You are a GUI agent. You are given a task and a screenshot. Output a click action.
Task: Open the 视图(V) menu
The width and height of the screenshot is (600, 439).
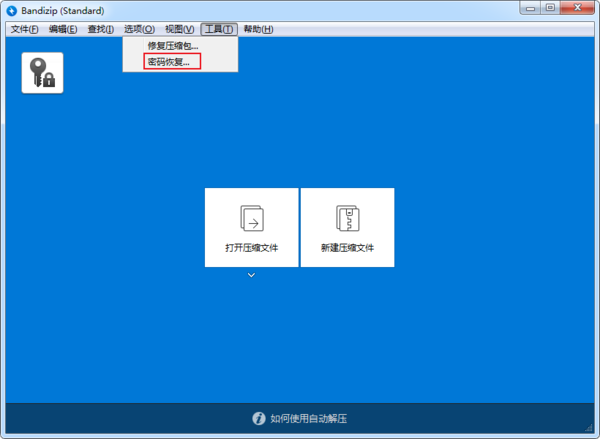179,29
